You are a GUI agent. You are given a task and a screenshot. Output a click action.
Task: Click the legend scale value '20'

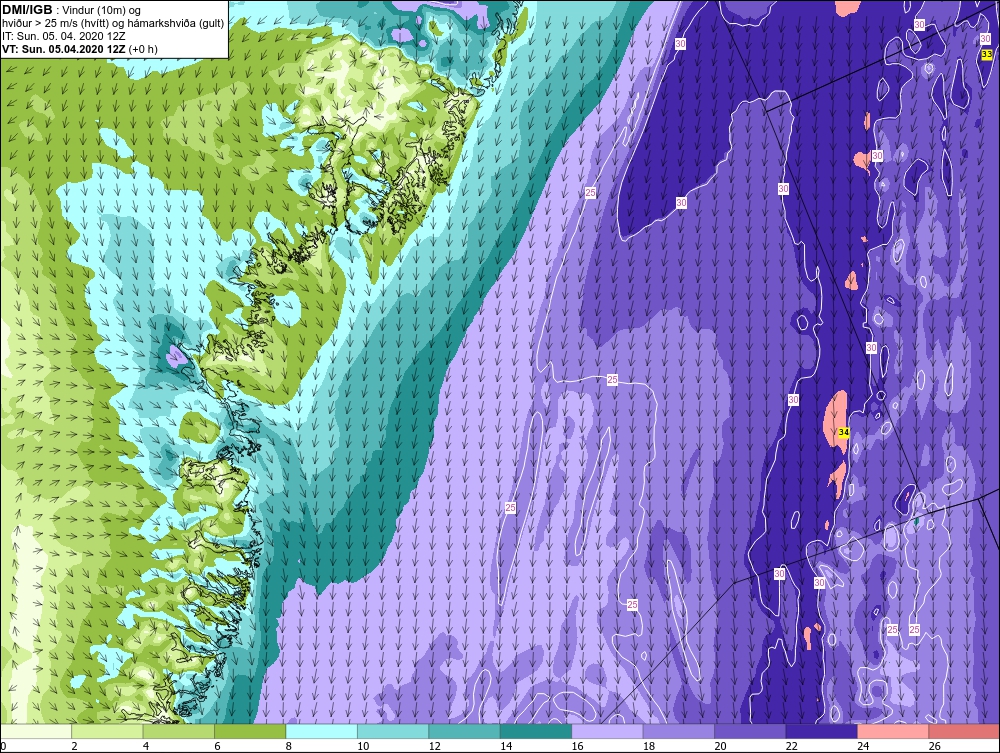[x=720, y=746]
